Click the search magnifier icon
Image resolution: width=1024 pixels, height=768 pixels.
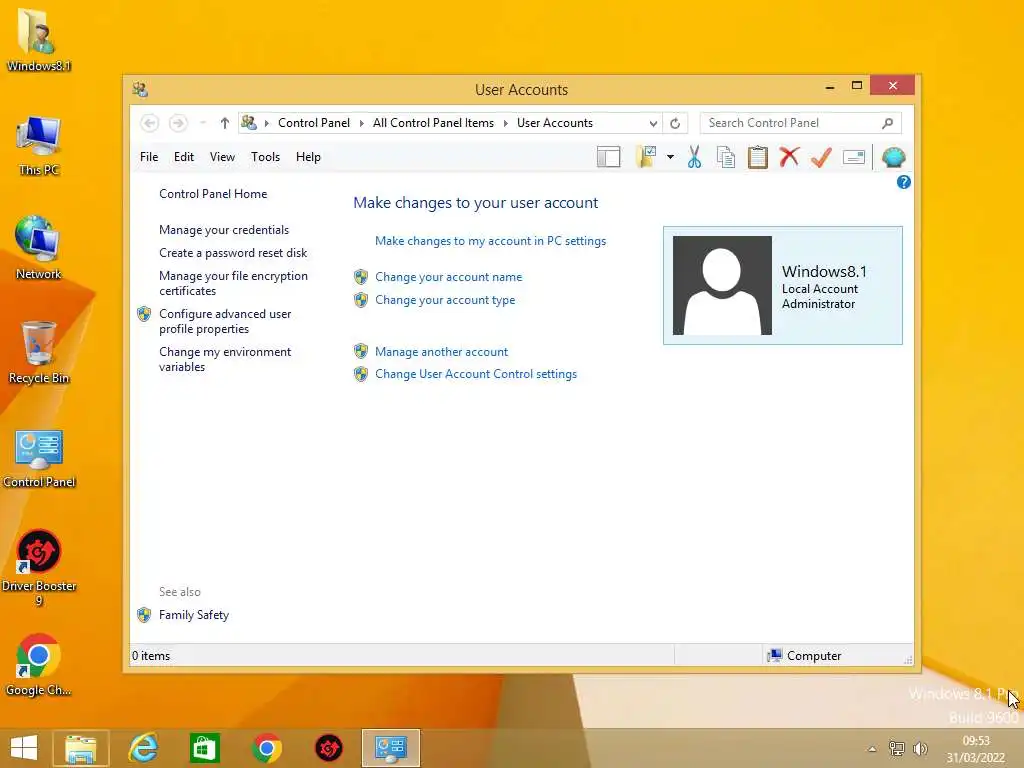[x=887, y=123]
